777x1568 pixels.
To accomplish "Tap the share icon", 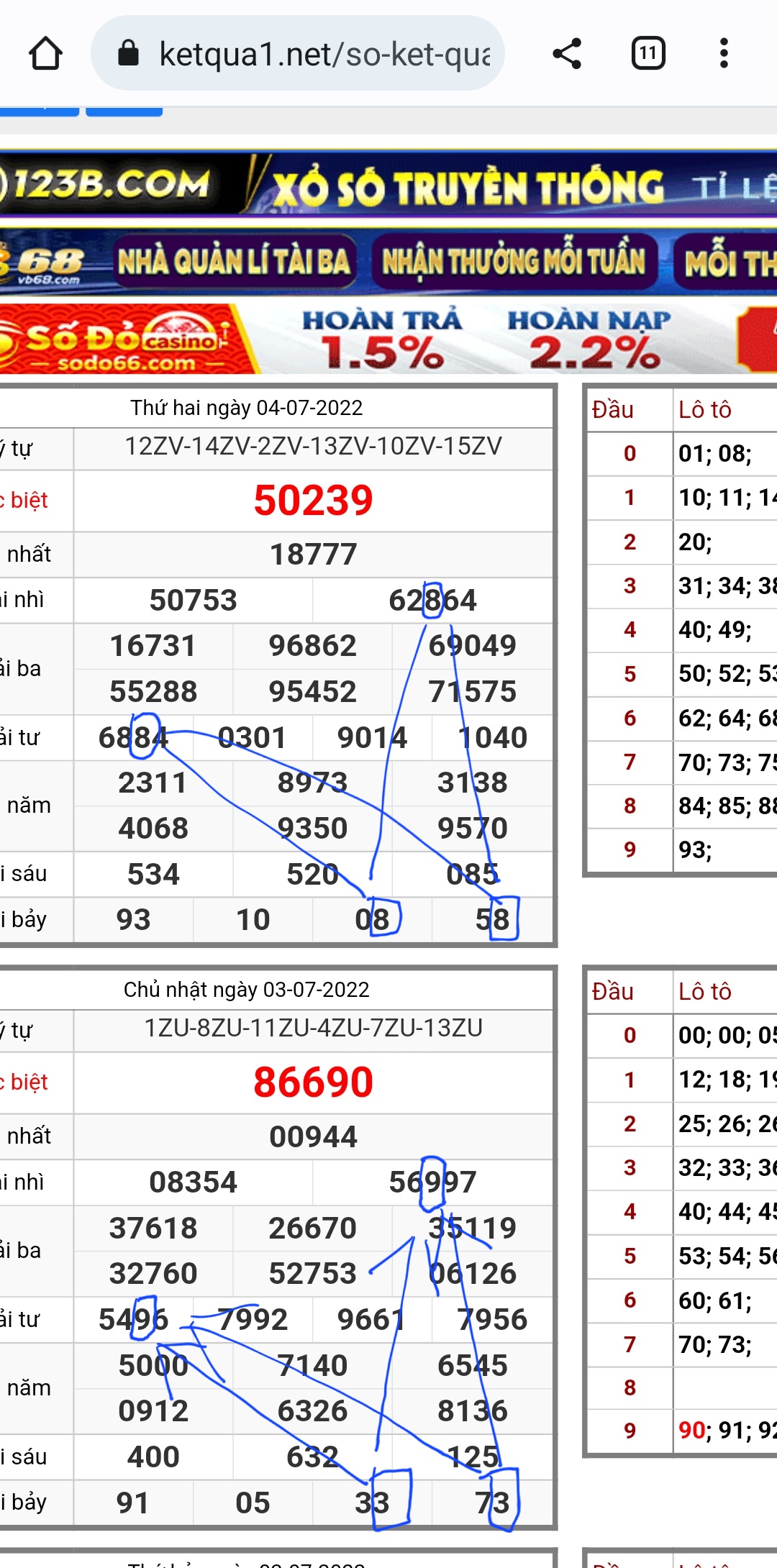I will [567, 53].
